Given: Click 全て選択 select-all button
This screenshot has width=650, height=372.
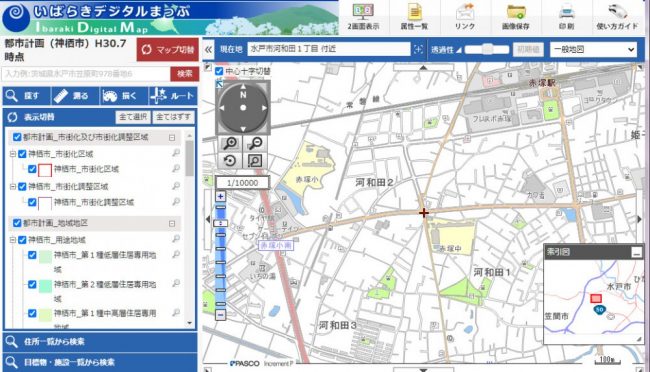Looking at the screenshot, I should (x=133, y=117).
